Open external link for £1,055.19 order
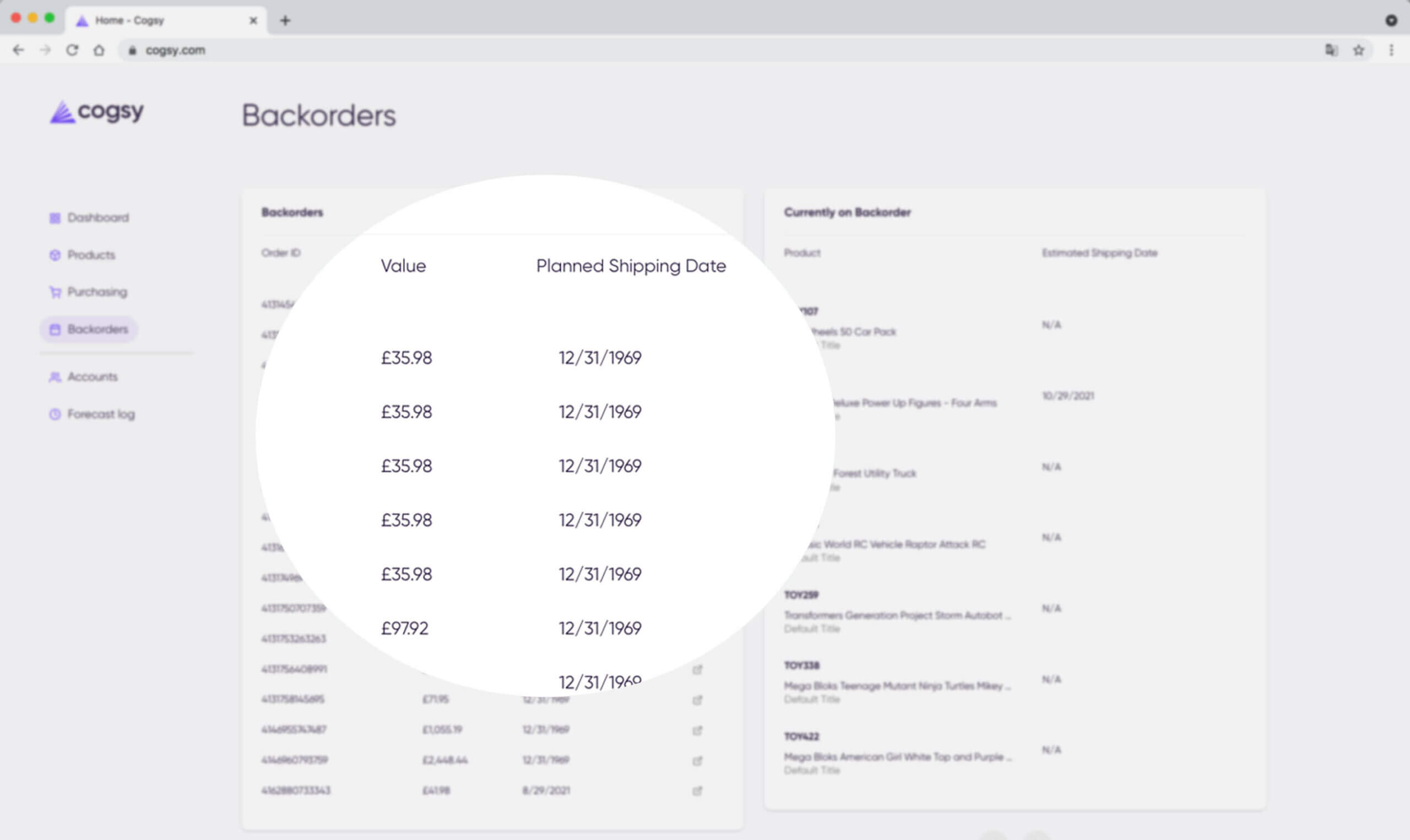Image resolution: width=1410 pixels, height=840 pixels. [697, 730]
